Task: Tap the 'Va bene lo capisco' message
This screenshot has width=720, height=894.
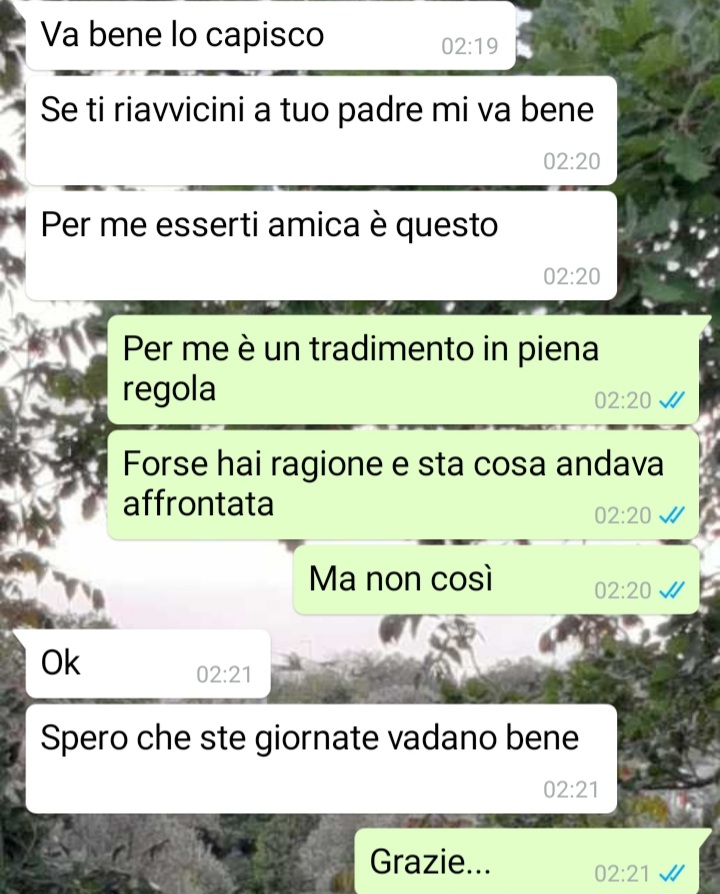Action: [270, 35]
